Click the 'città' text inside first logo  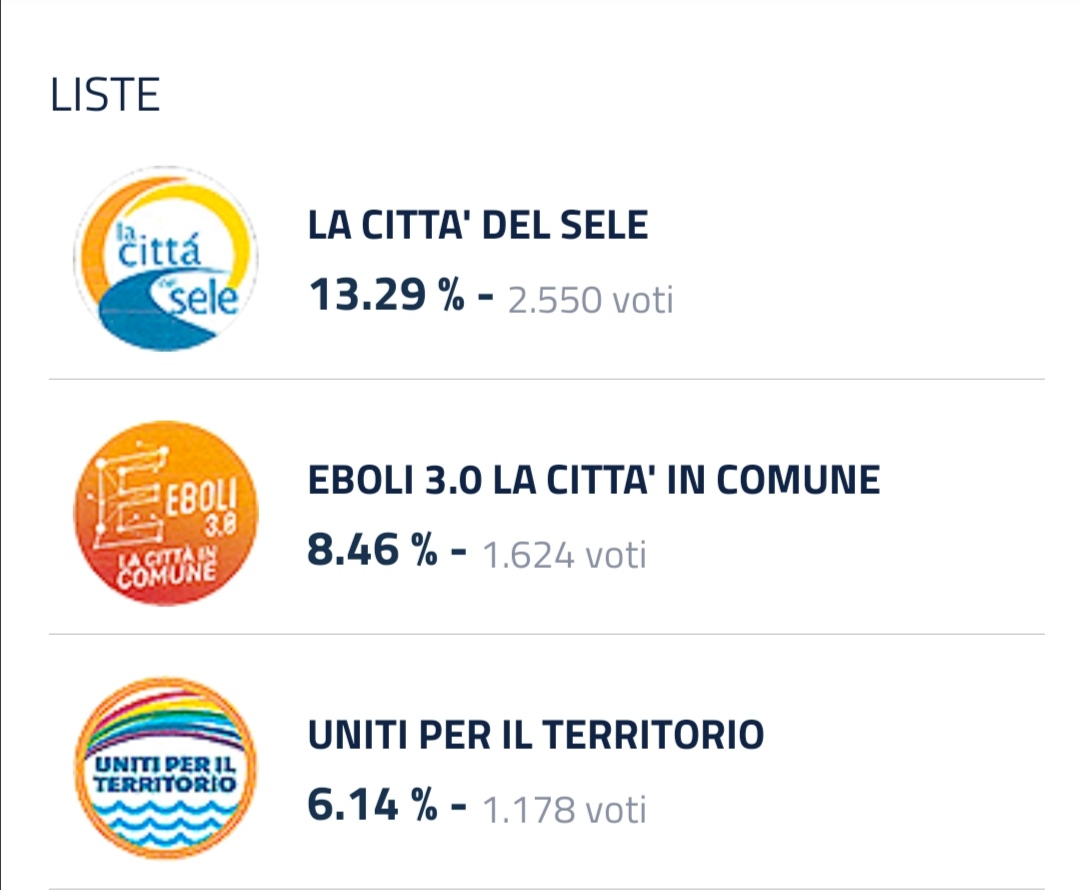click(159, 251)
